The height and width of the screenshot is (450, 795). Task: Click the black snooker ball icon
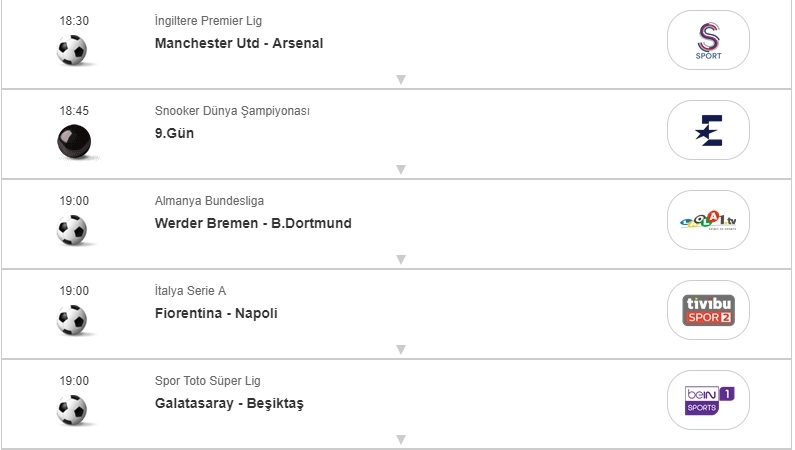[73, 141]
